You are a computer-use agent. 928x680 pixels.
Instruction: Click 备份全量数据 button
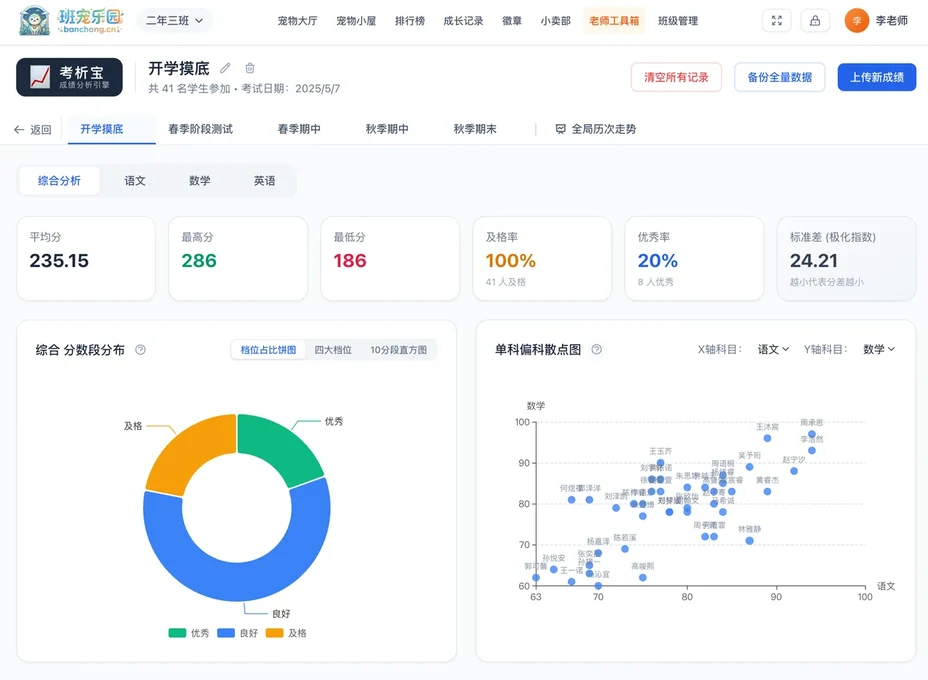pos(779,77)
